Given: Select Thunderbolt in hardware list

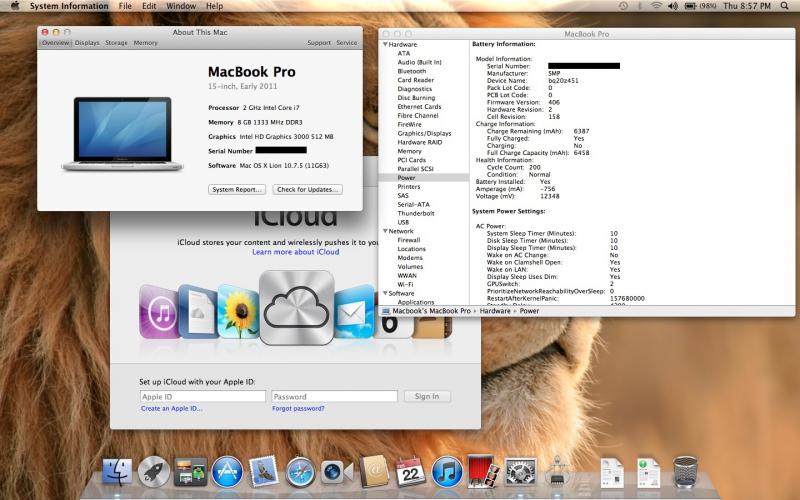Looking at the screenshot, I should tap(416, 213).
